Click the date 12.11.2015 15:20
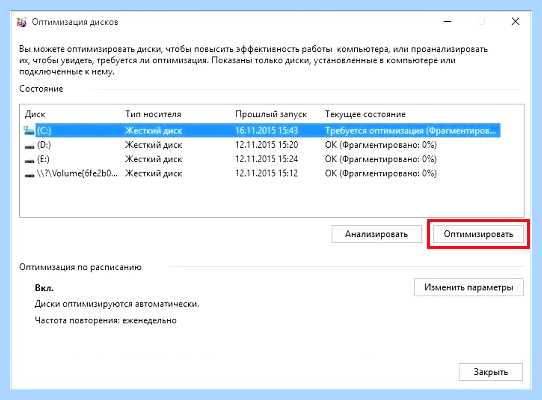This screenshot has width=542, height=400. tap(267, 145)
